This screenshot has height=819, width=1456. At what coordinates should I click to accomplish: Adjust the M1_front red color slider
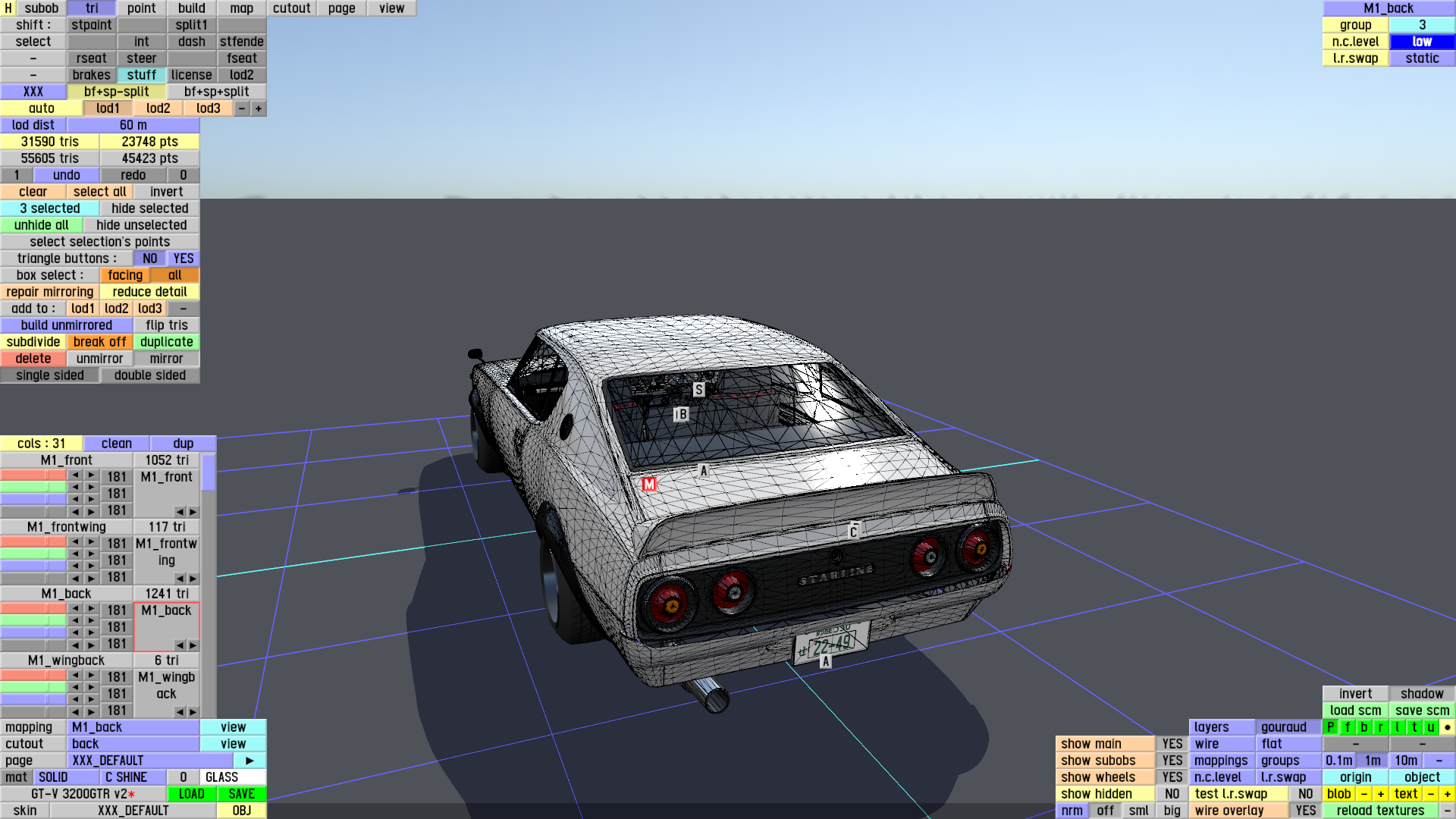tap(33, 475)
